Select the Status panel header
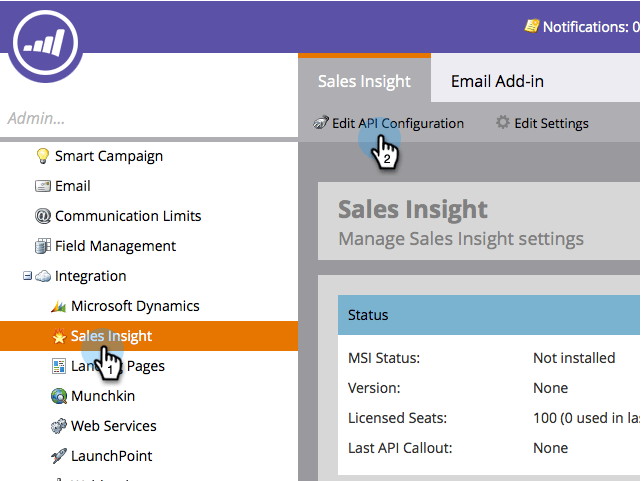Viewport: 641px width, 481px height. point(479,315)
